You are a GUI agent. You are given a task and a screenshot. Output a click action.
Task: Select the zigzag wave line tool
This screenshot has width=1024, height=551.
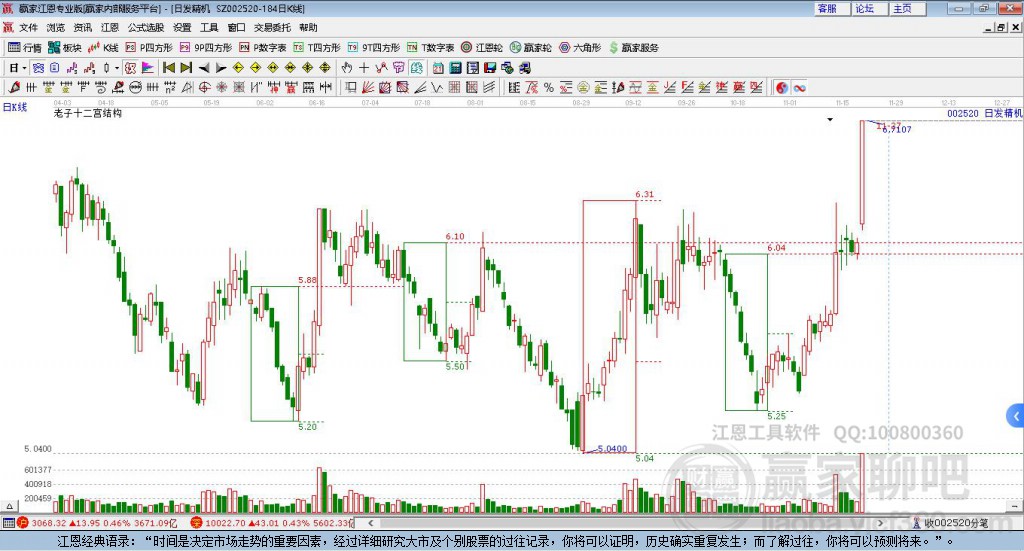(437, 87)
